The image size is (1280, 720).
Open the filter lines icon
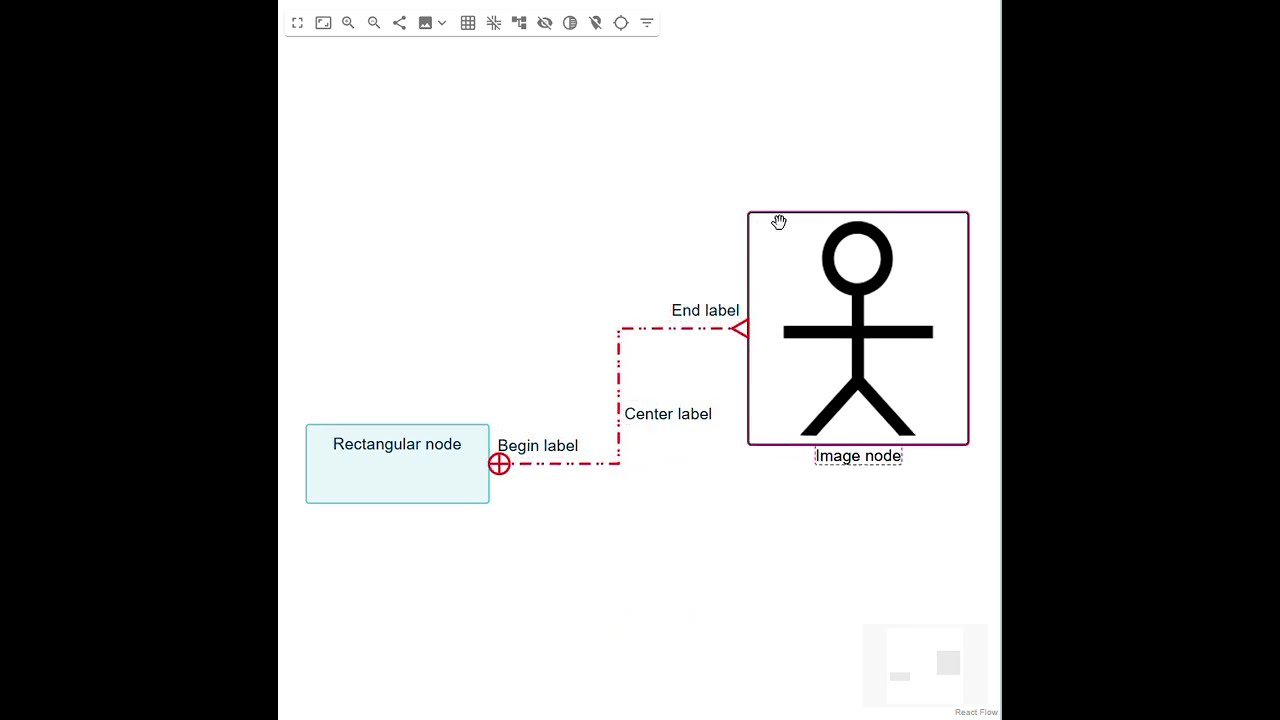pos(647,23)
